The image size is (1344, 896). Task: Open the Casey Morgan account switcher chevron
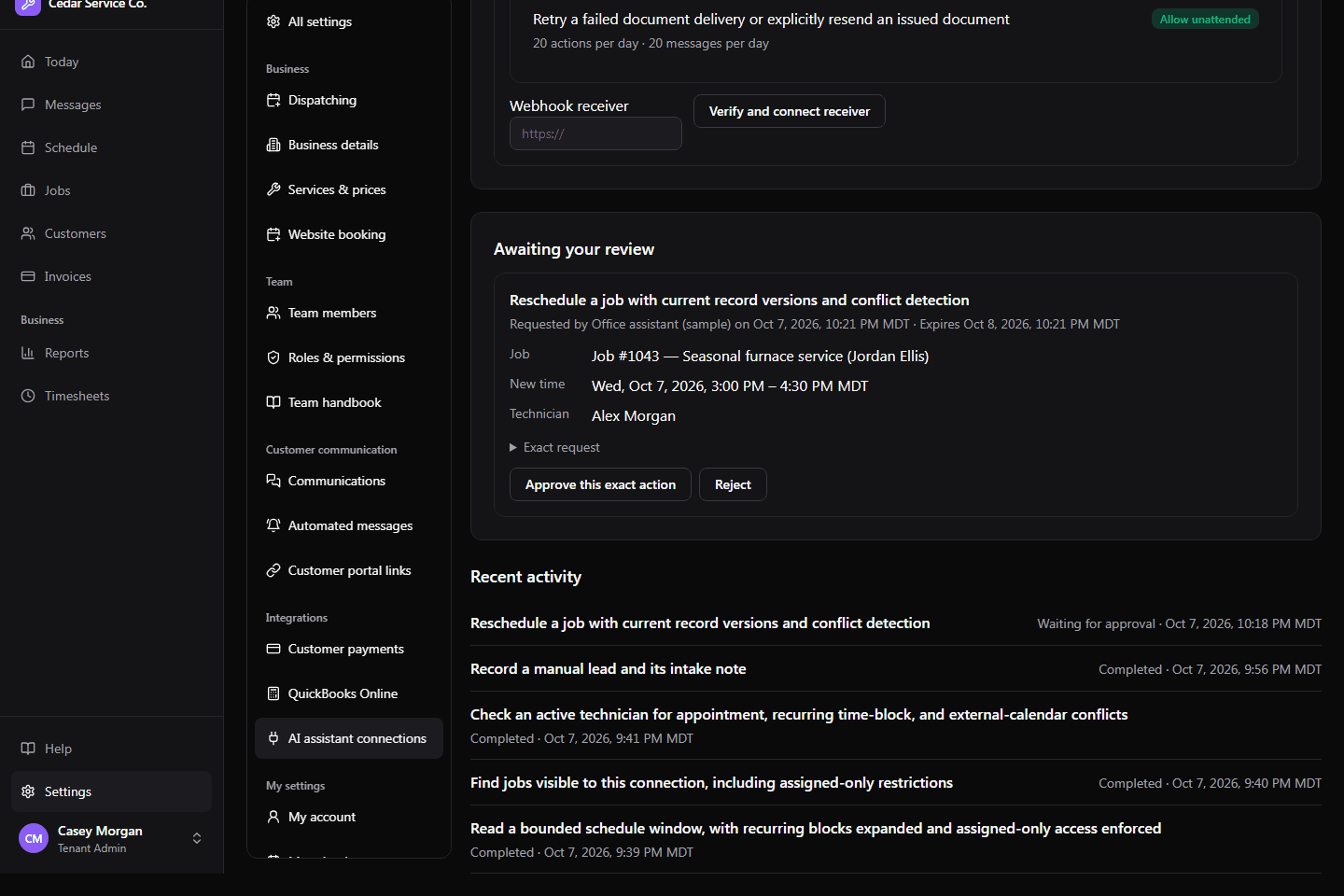point(197,838)
